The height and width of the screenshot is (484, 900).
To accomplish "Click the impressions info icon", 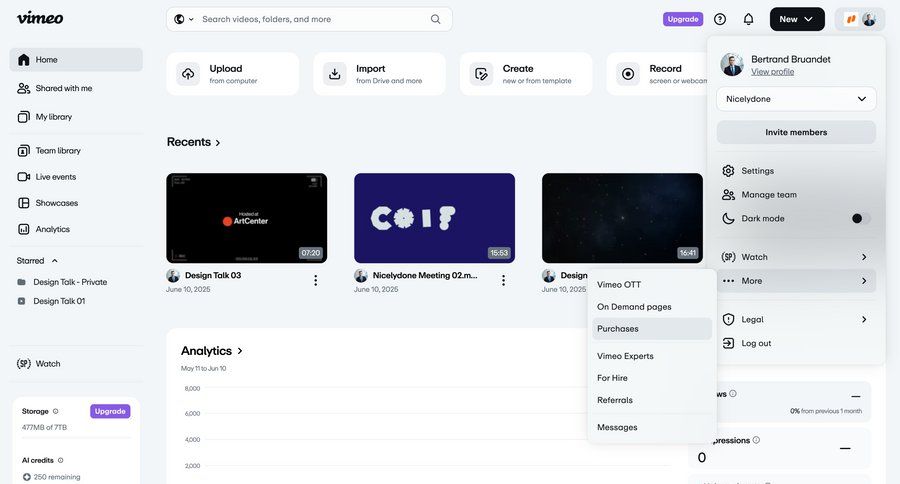I will (756, 440).
